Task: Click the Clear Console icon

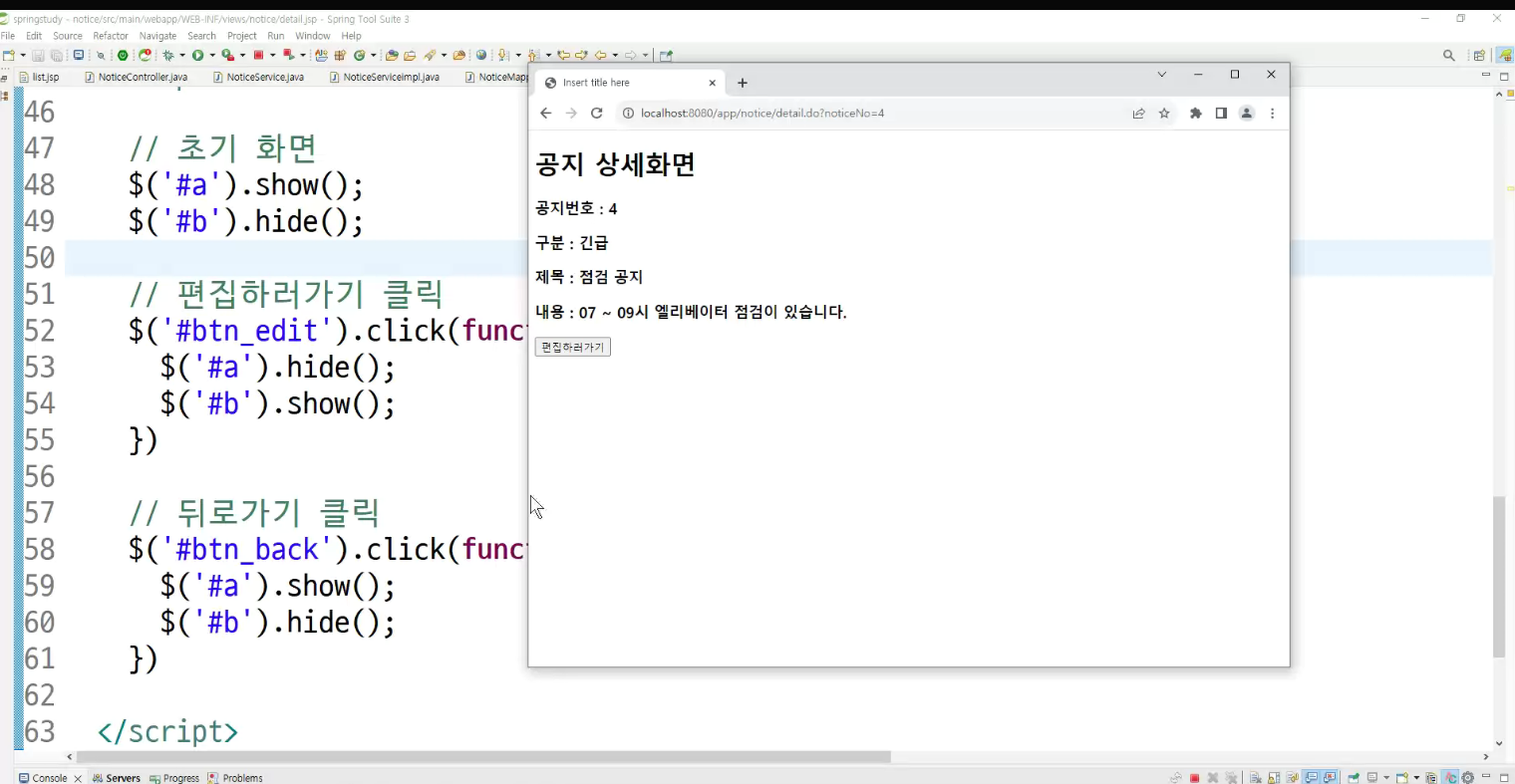Action: 1255,778
